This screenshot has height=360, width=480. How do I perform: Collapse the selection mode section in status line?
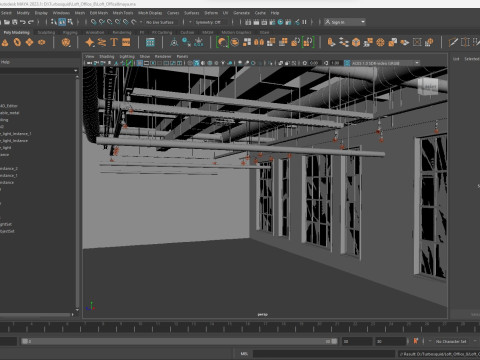78,22
